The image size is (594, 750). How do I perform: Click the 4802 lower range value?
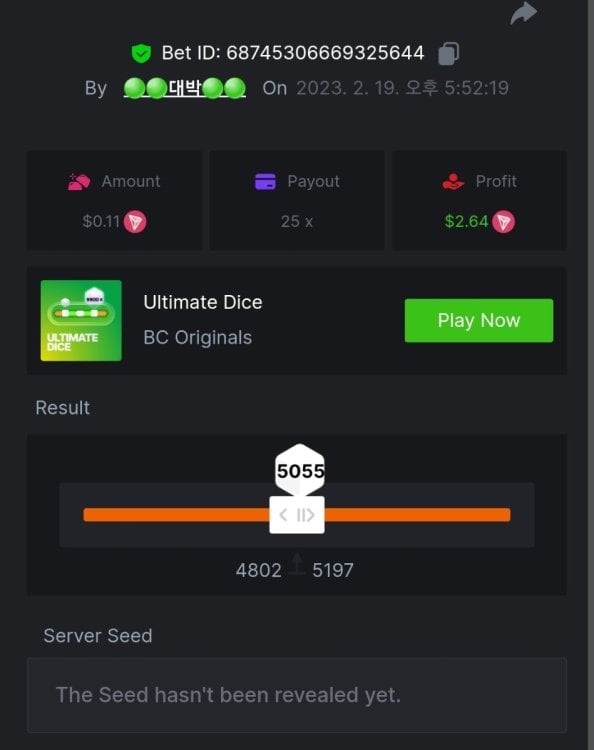tap(259, 570)
